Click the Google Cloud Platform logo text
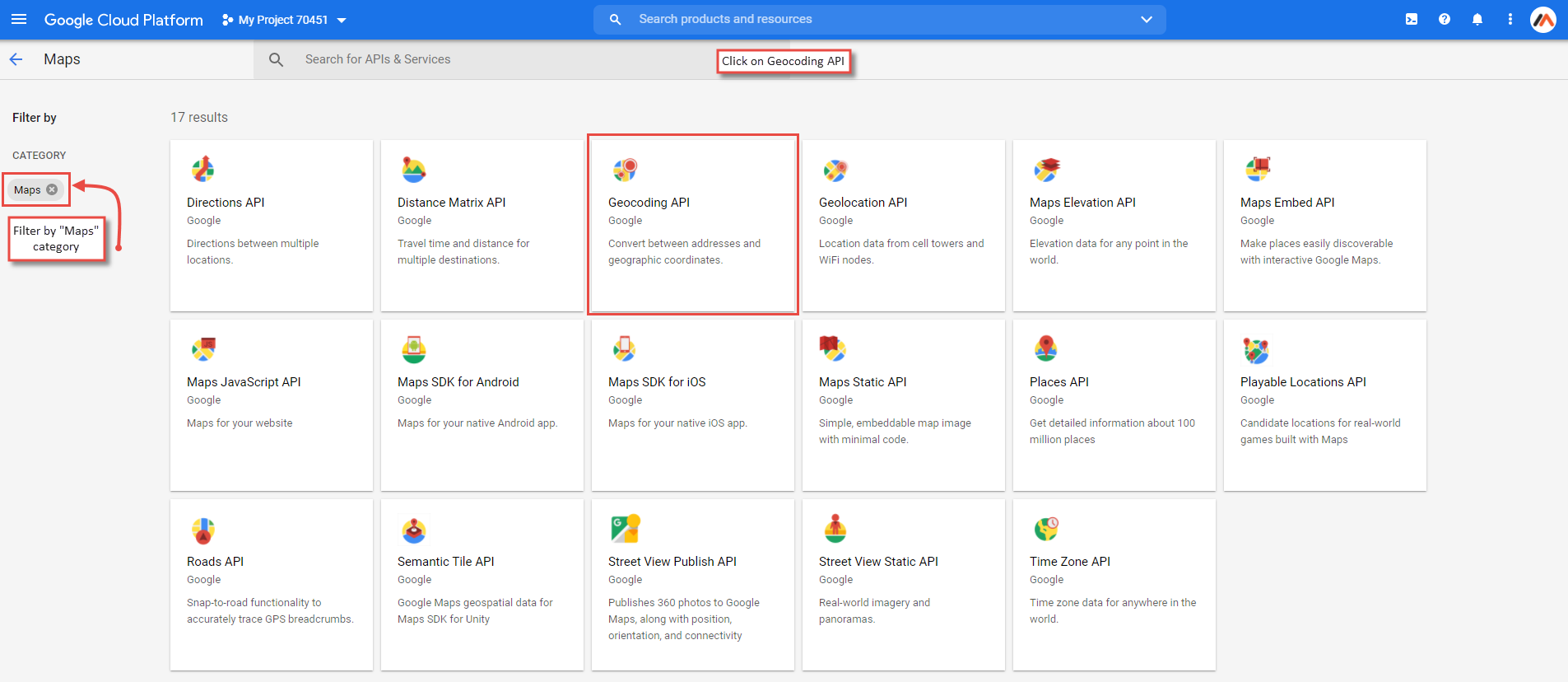This screenshot has width=1568, height=682. coord(123,20)
